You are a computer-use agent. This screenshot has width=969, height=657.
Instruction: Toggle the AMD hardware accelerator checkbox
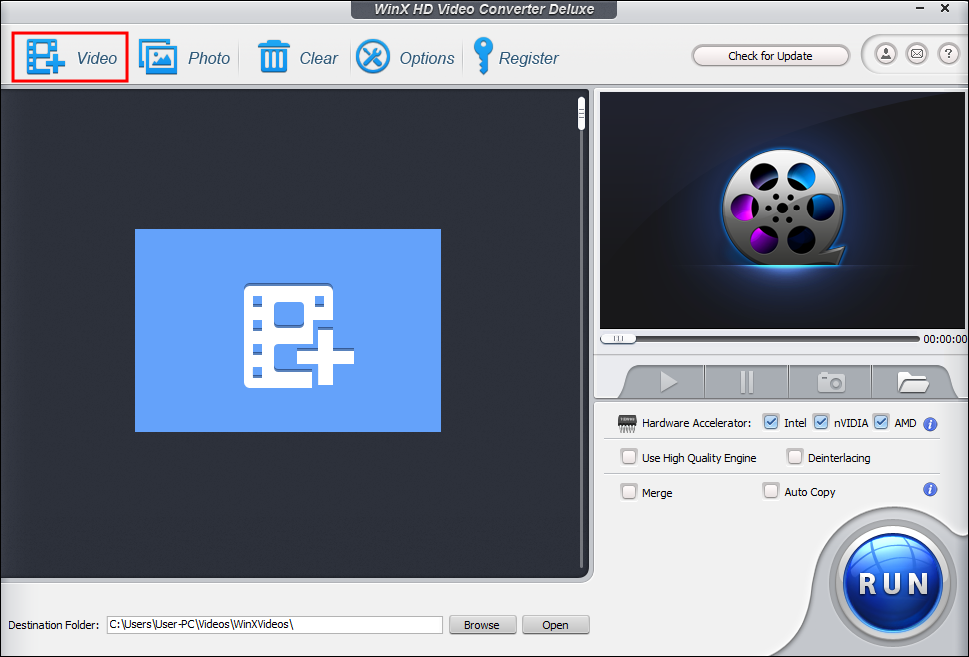[x=881, y=422]
